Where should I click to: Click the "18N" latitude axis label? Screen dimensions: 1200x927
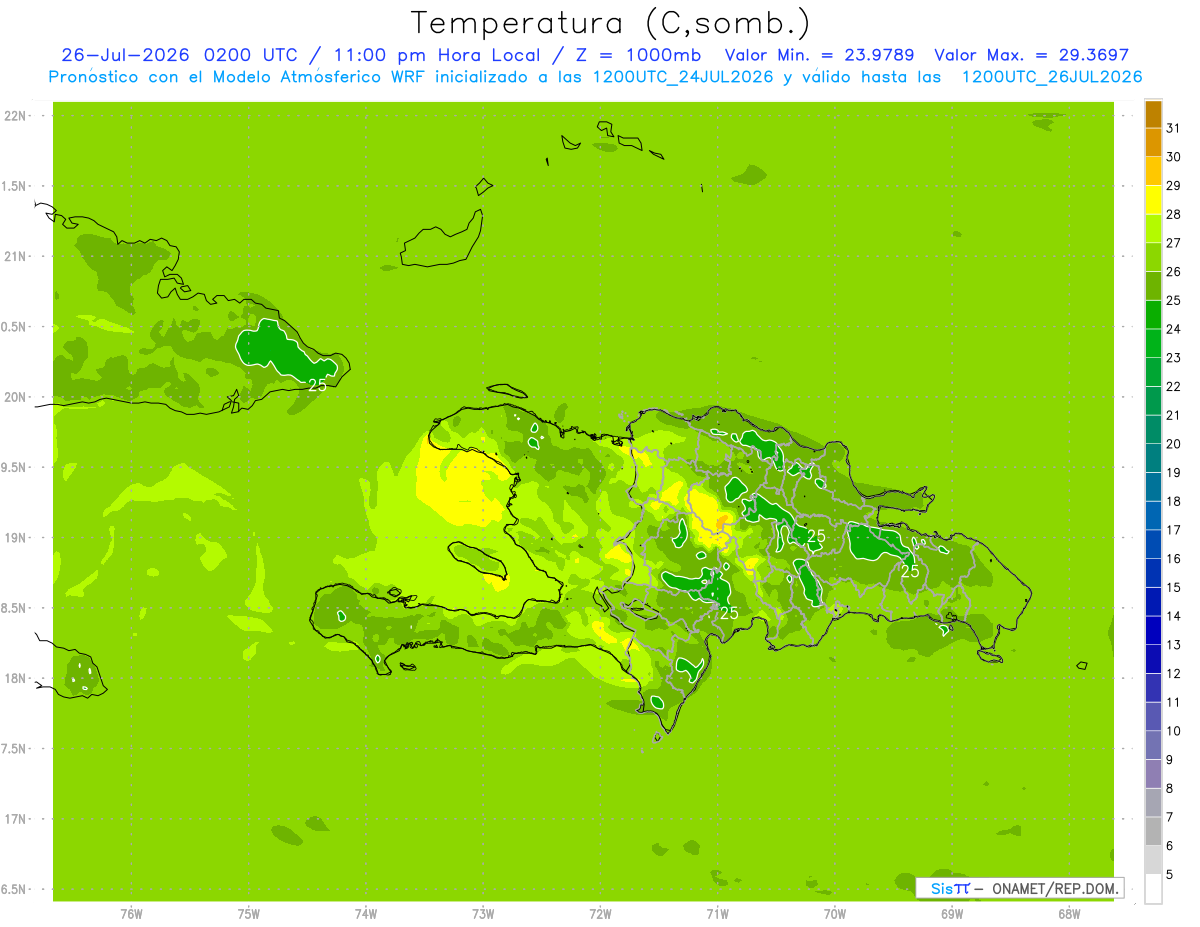click(x=16, y=678)
